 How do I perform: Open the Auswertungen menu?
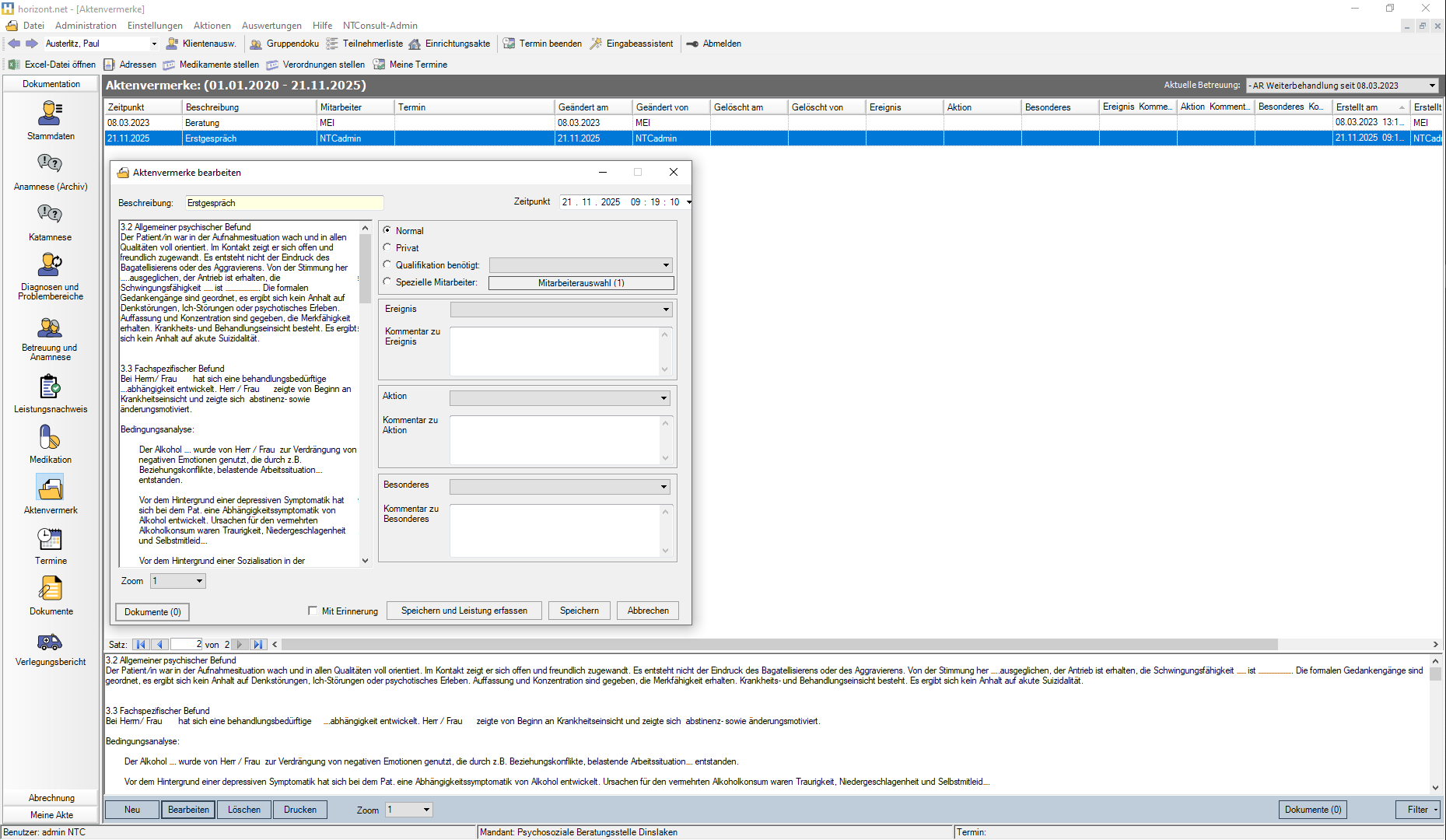click(x=271, y=26)
